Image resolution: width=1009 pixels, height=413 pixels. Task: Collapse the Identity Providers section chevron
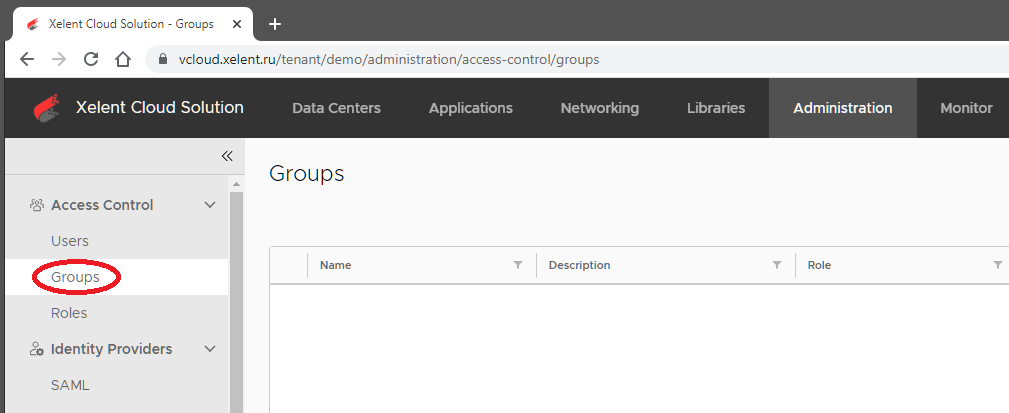click(210, 349)
